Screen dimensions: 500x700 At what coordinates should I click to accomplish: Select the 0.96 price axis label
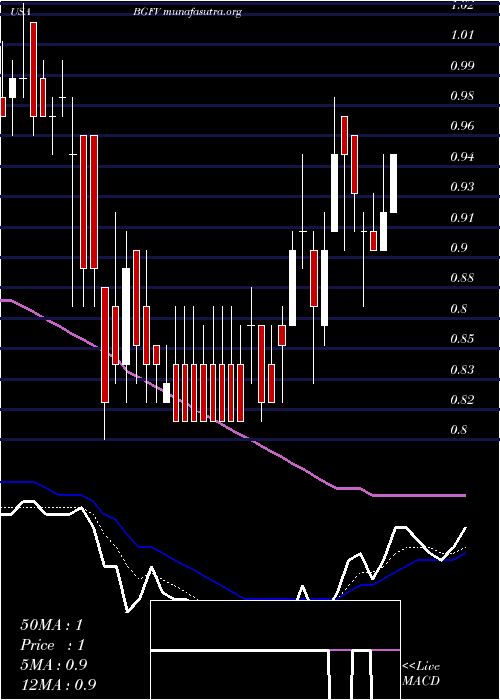point(462,126)
